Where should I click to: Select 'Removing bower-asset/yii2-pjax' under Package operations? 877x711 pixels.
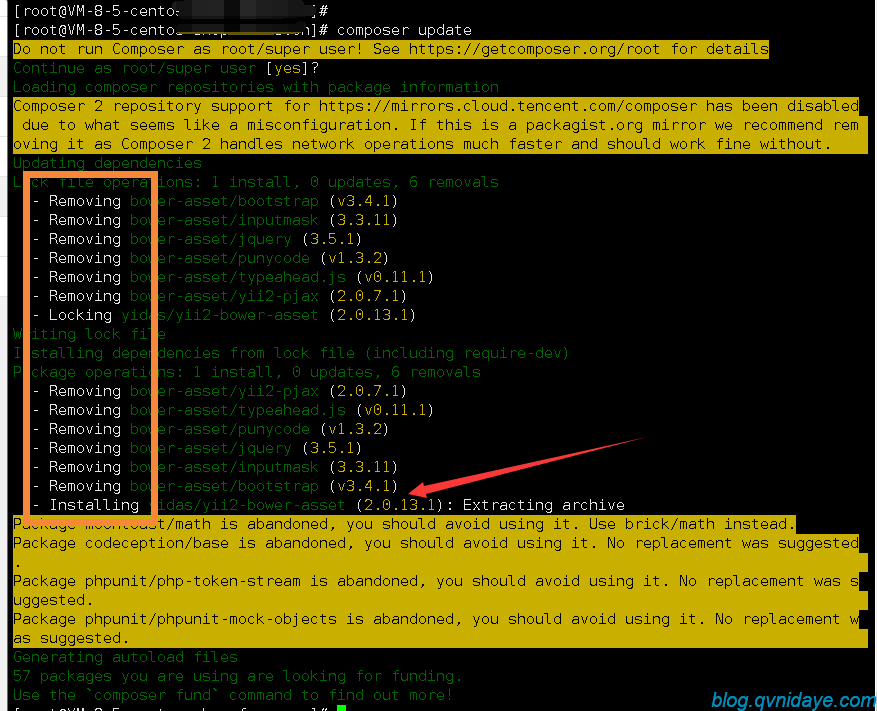point(220,392)
